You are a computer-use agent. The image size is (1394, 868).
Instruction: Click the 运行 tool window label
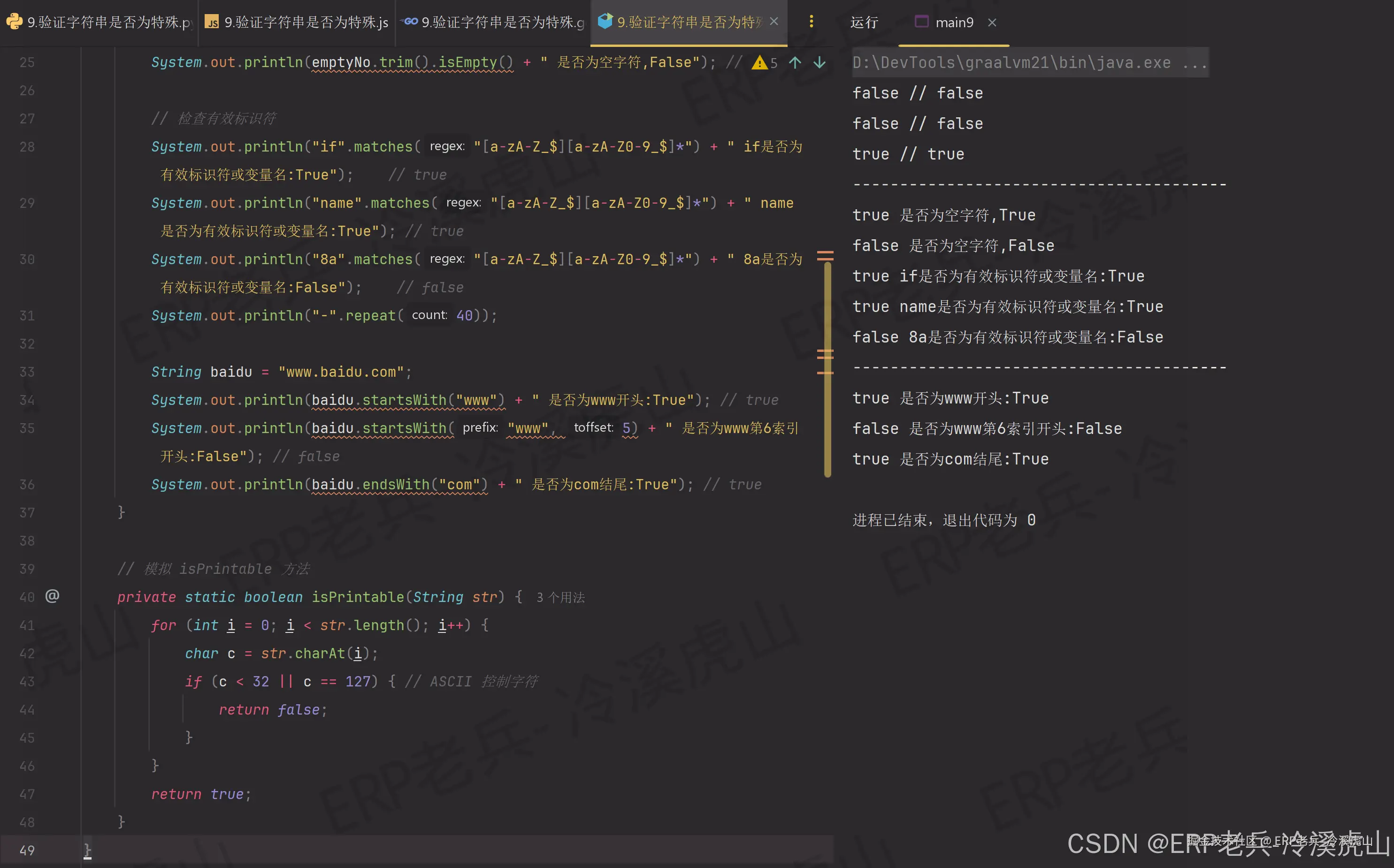tap(864, 23)
